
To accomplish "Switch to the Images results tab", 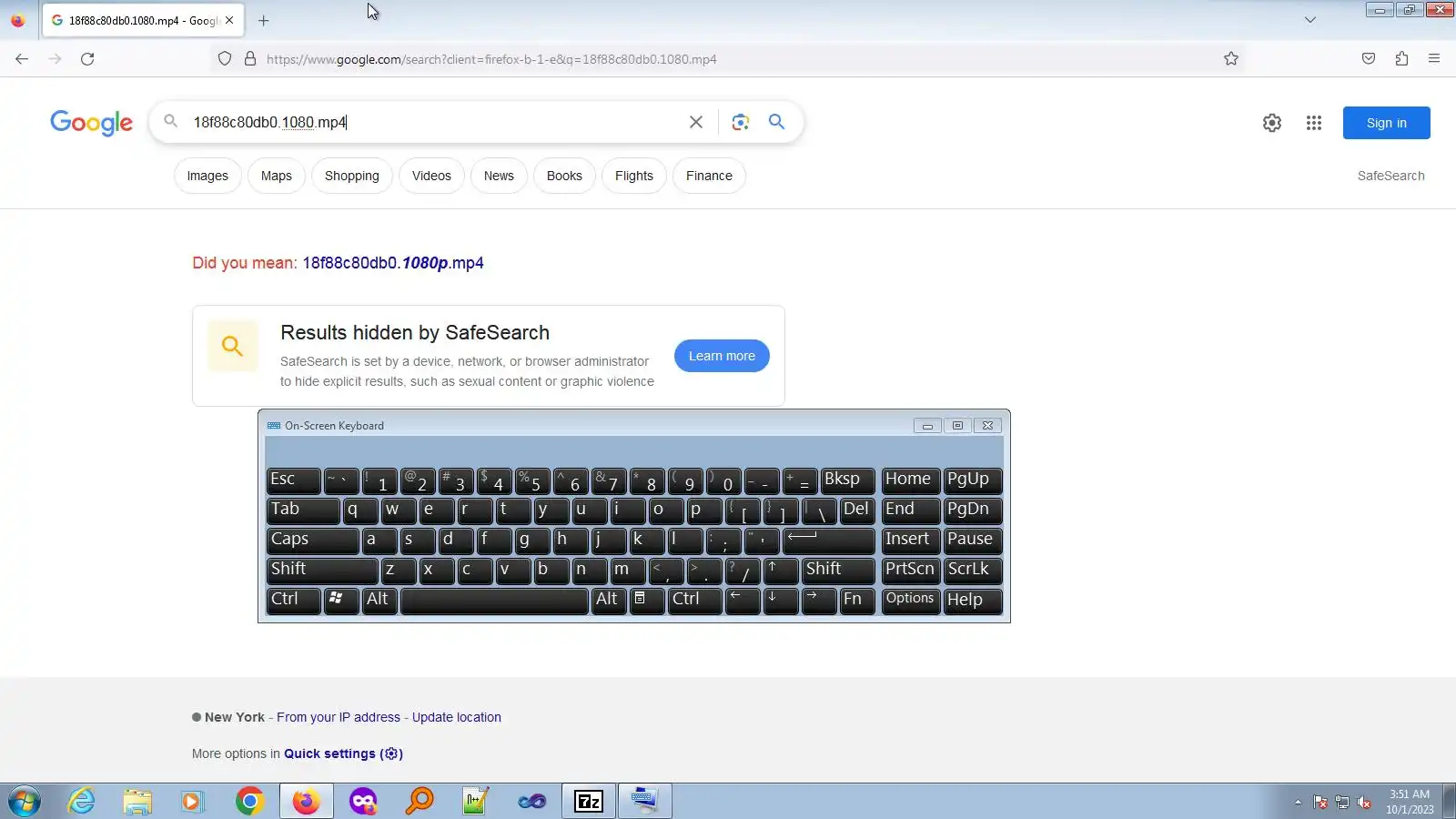I will point(207,176).
